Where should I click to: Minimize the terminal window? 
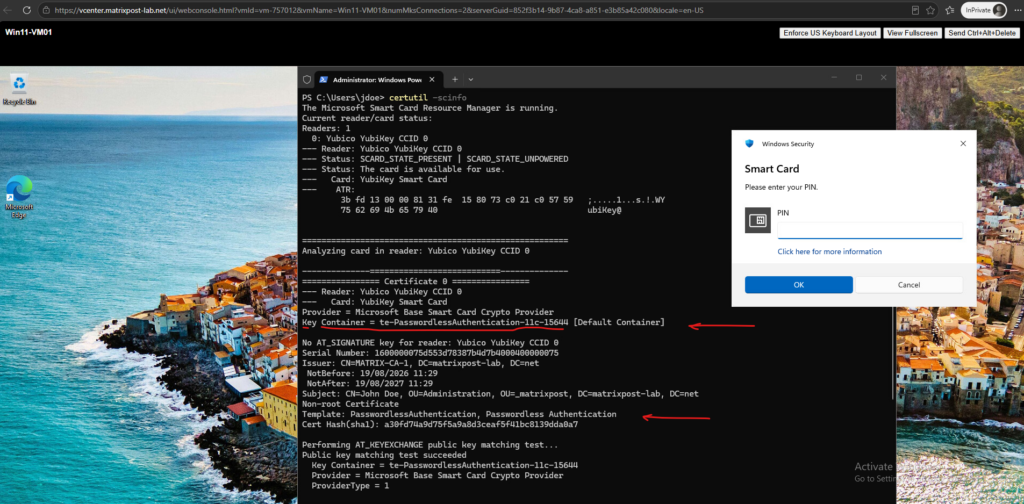[x=834, y=77]
